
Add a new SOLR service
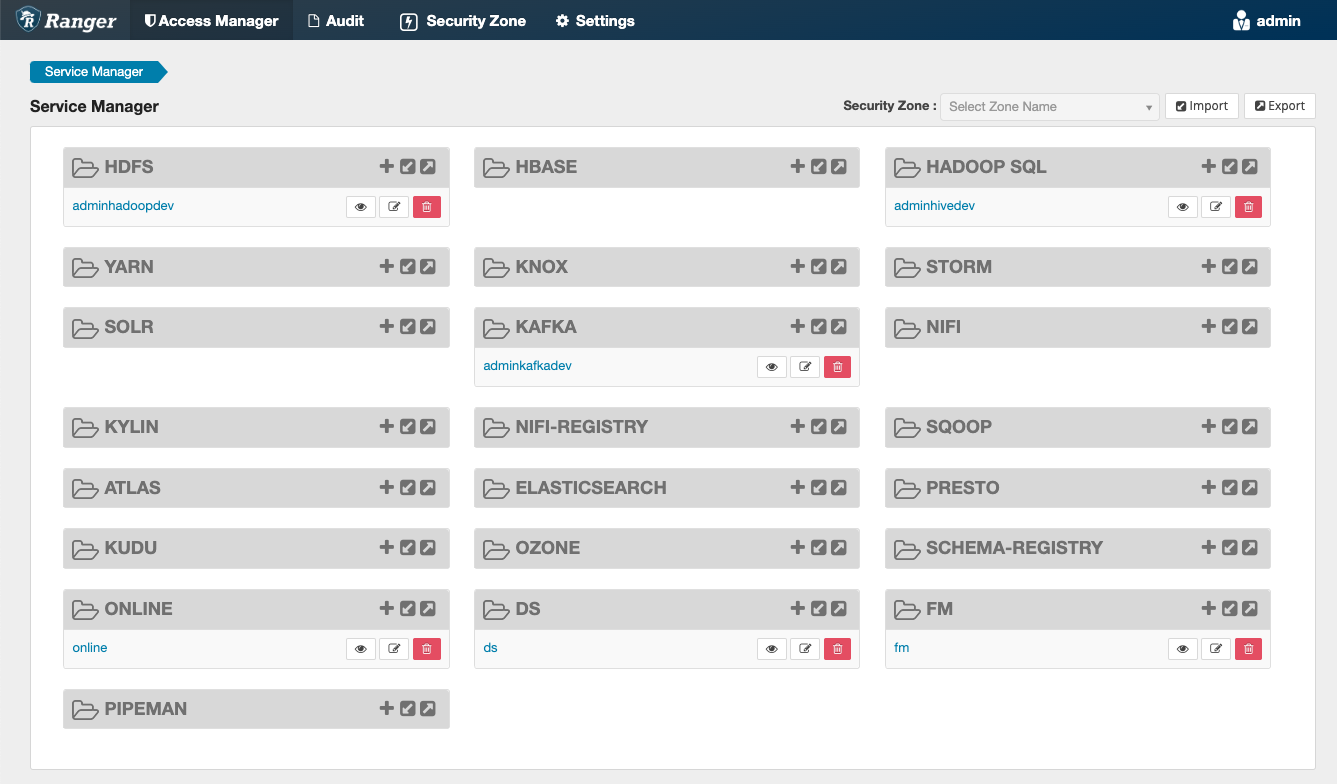[x=387, y=327]
